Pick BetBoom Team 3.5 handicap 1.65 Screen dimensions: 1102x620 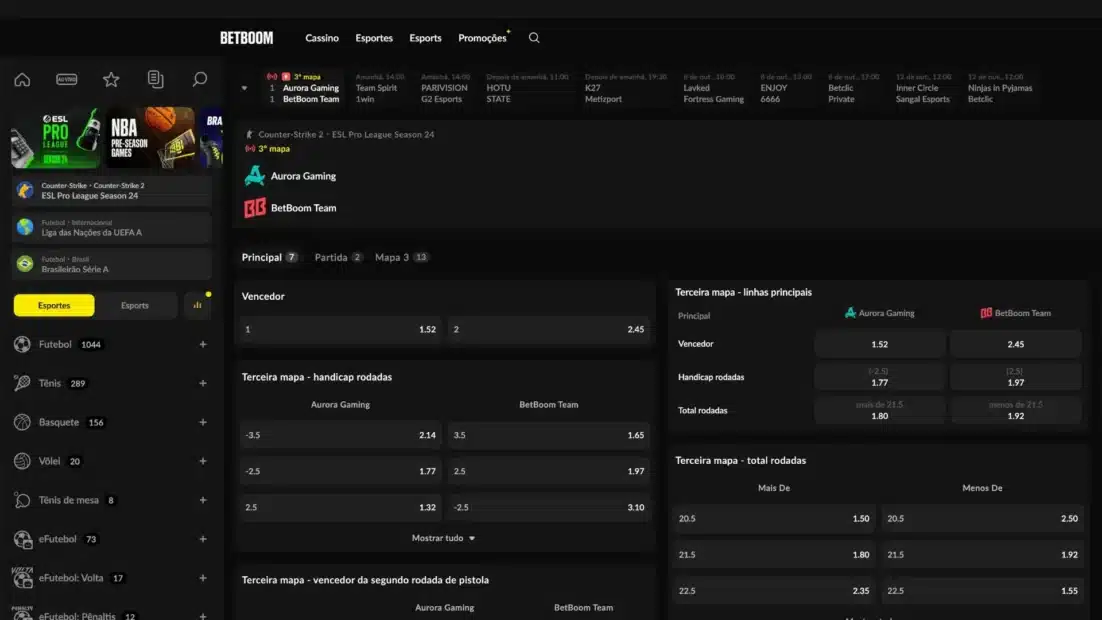pyautogui.click(x=548, y=435)
